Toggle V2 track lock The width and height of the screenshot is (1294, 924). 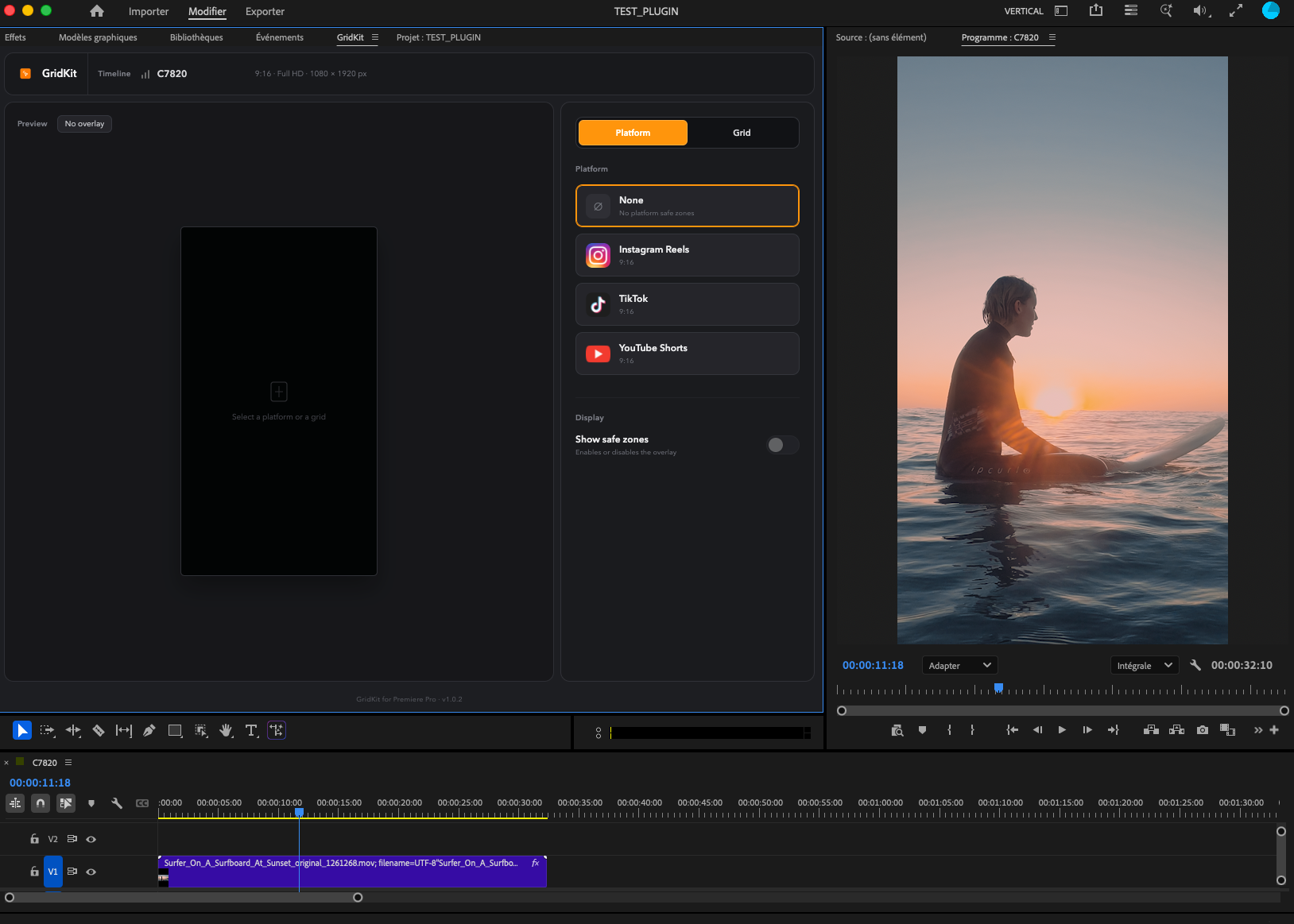point(34,839)
